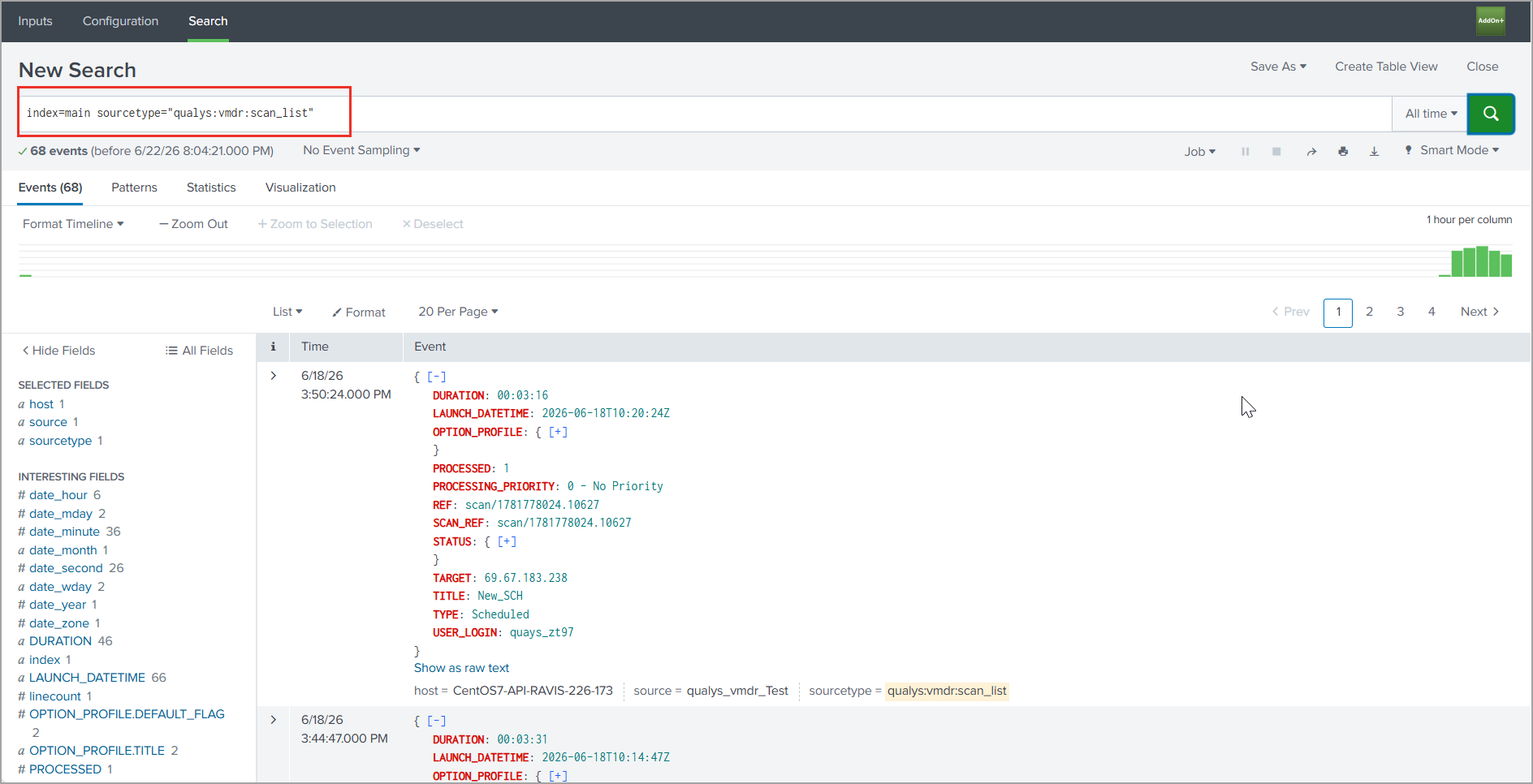The height and width of the screenshot is (784, 1533).
Task: Expand the 3:44:47.000 PM event row
Action: pyautogui.click(x=274, y=720)
